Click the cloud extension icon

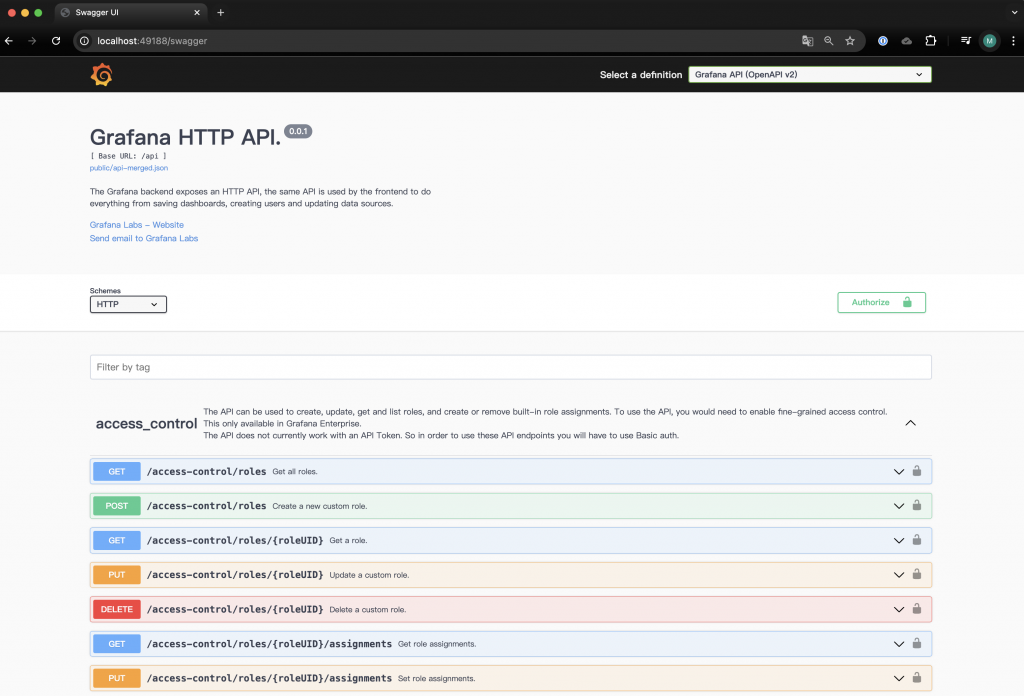tap(906, 40)
